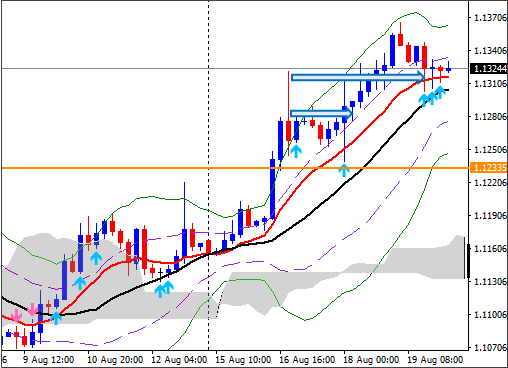Click the 19 Aug 08:00 time label
This screenshot has height=368, width=508.
pos(435,360)
